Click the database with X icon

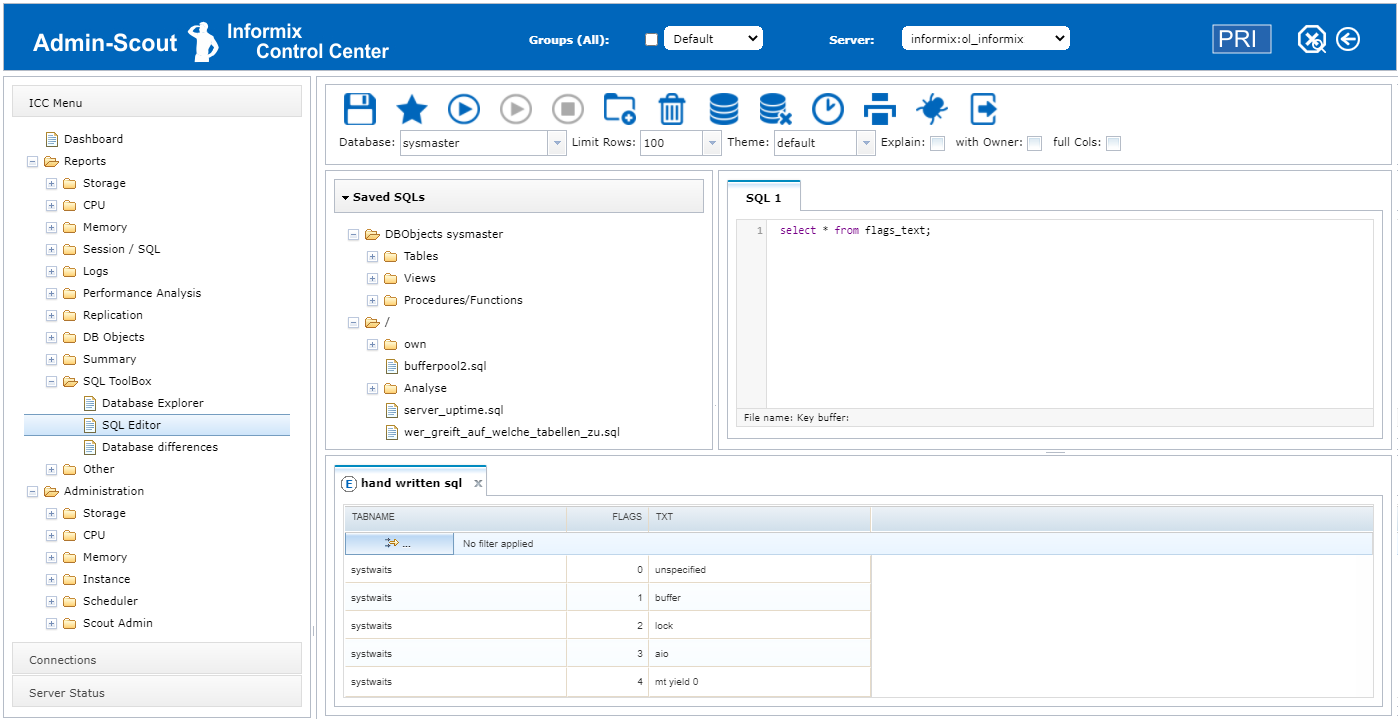point(775,109)
